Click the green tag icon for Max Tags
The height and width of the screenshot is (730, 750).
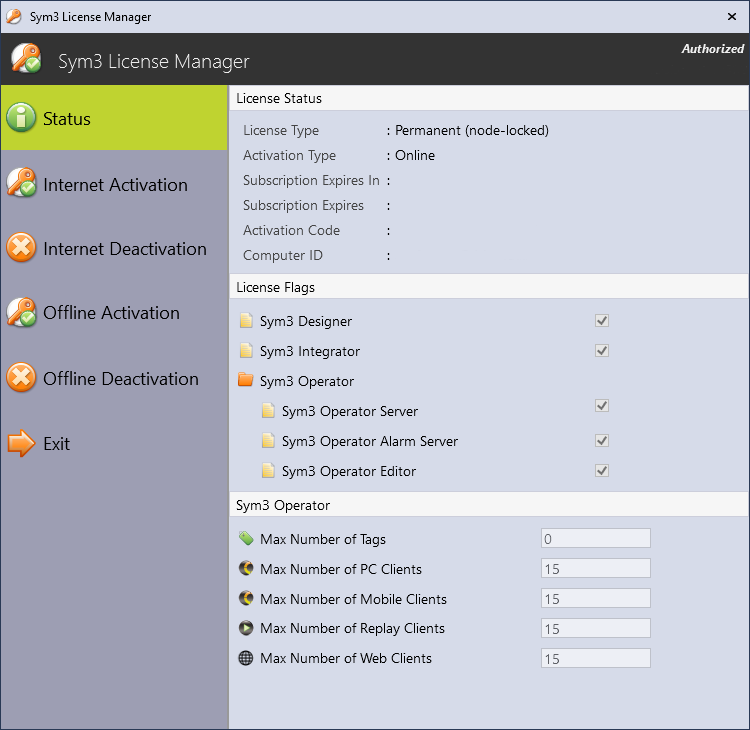(x=246, y=538)
